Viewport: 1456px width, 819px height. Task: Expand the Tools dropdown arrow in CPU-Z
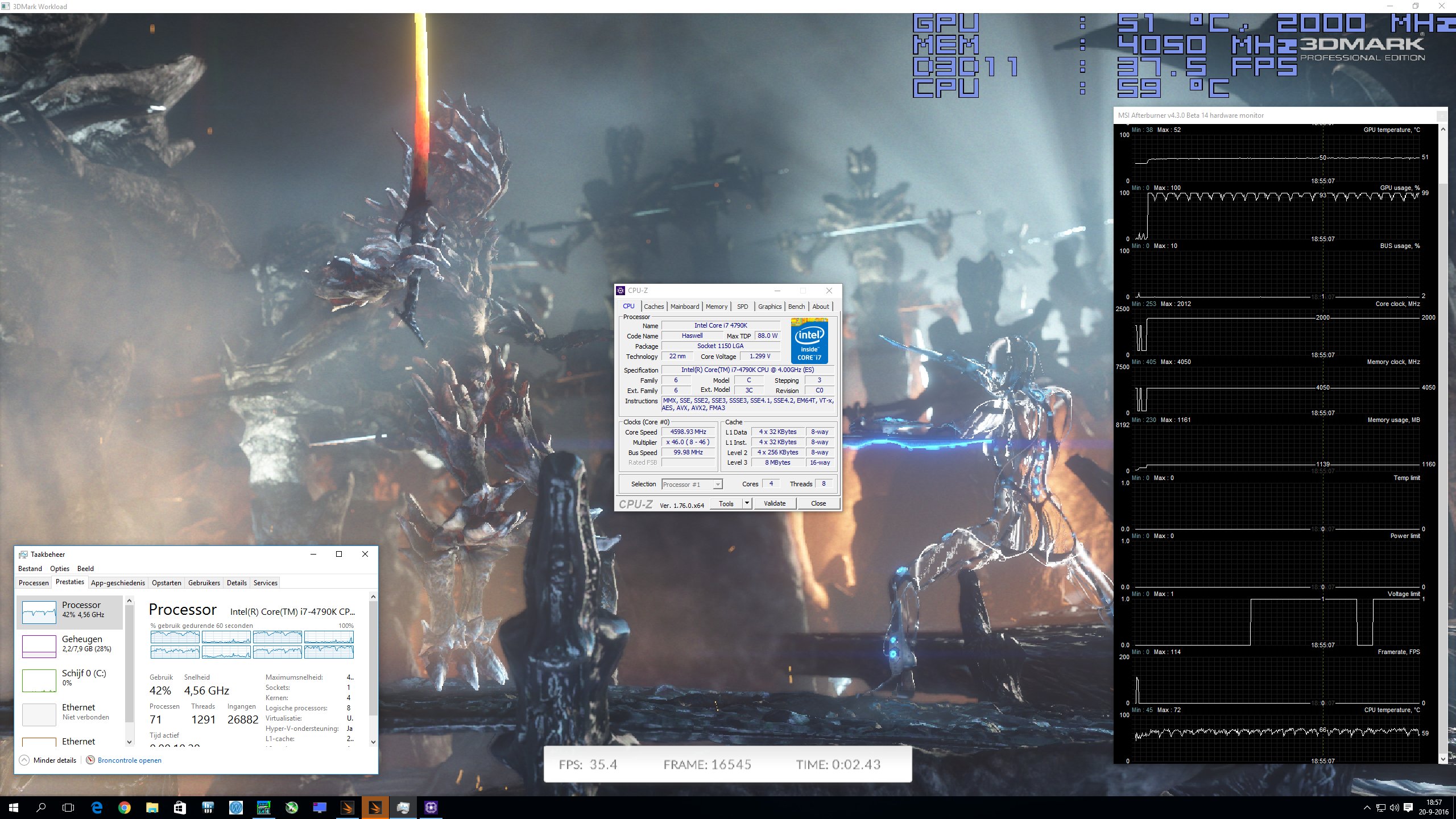click(x=747, y=503)
